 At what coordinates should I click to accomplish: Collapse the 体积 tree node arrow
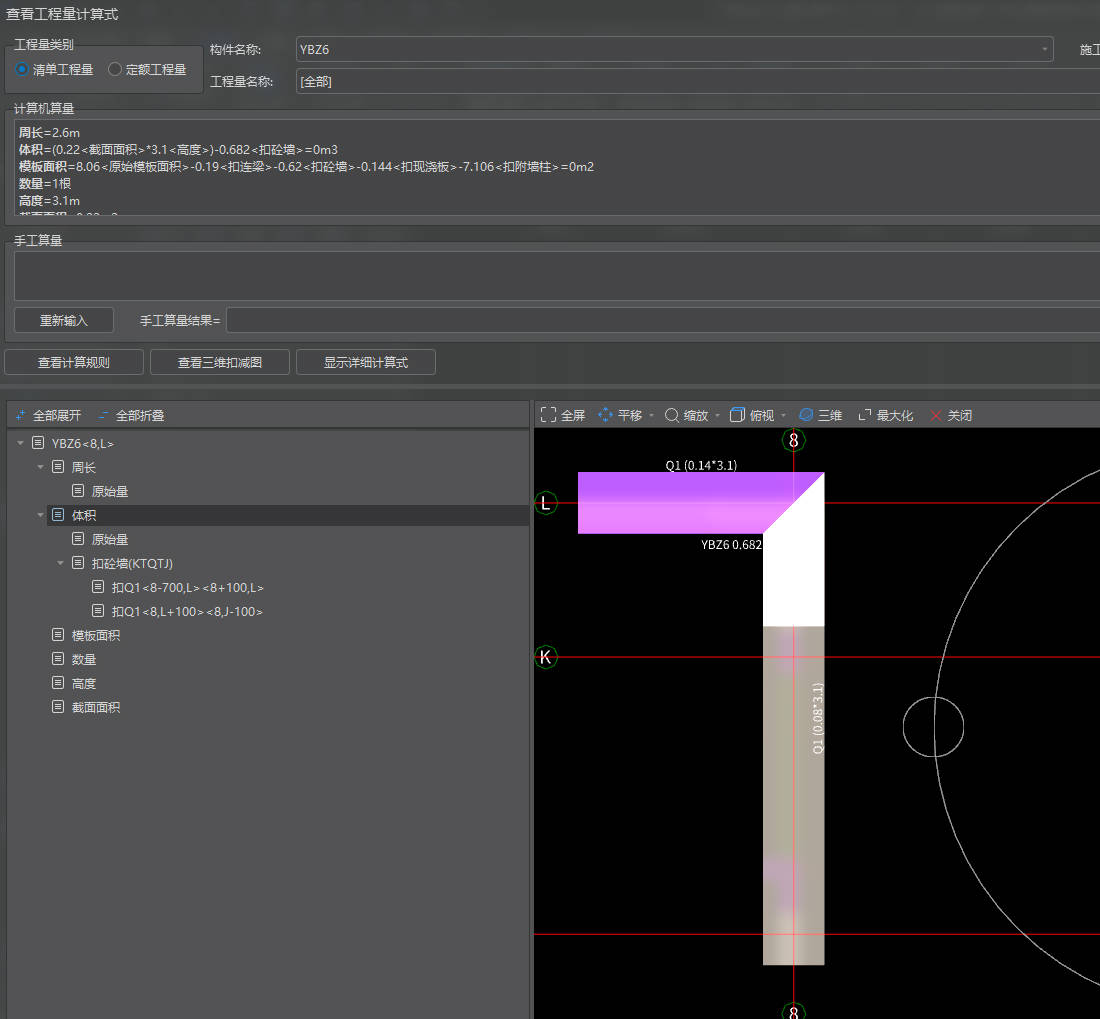(x=40, y=515)
